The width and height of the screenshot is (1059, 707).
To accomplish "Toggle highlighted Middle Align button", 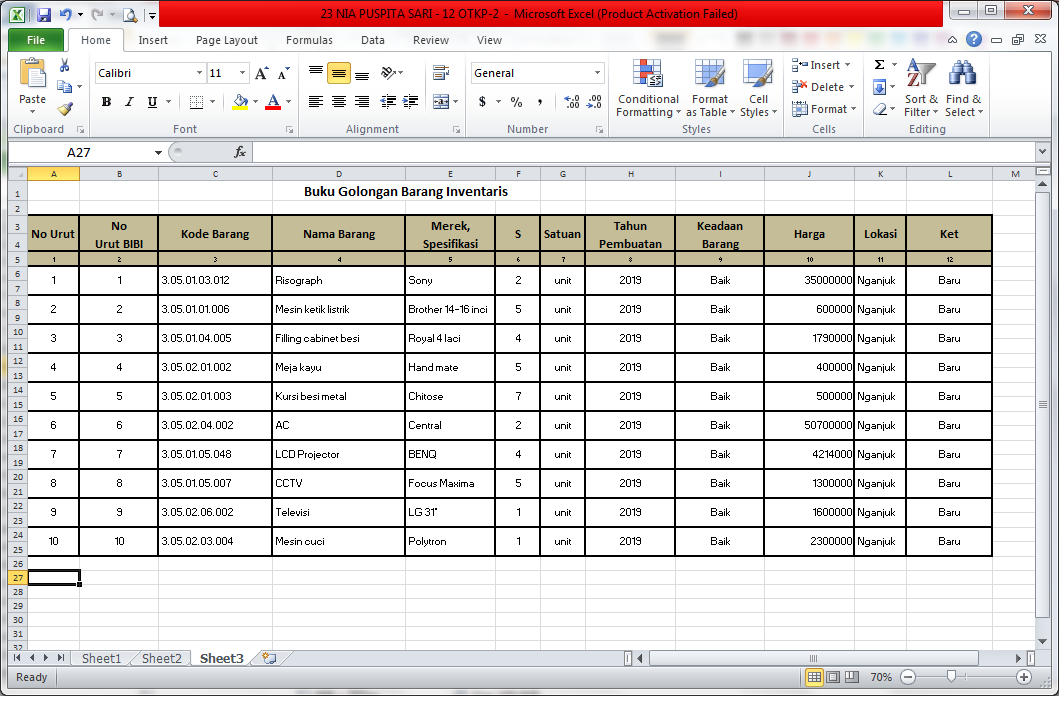I will pos(339,73).
